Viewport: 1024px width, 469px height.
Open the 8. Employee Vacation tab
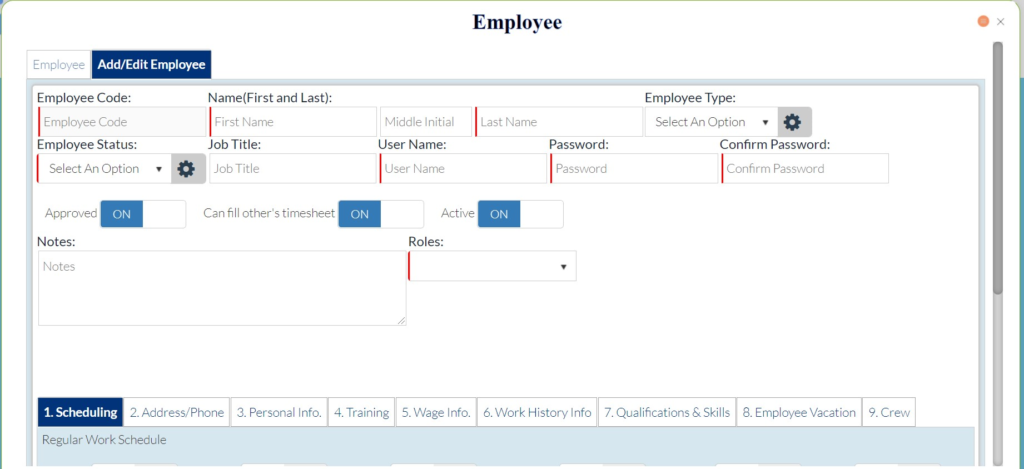pos(799,412)
